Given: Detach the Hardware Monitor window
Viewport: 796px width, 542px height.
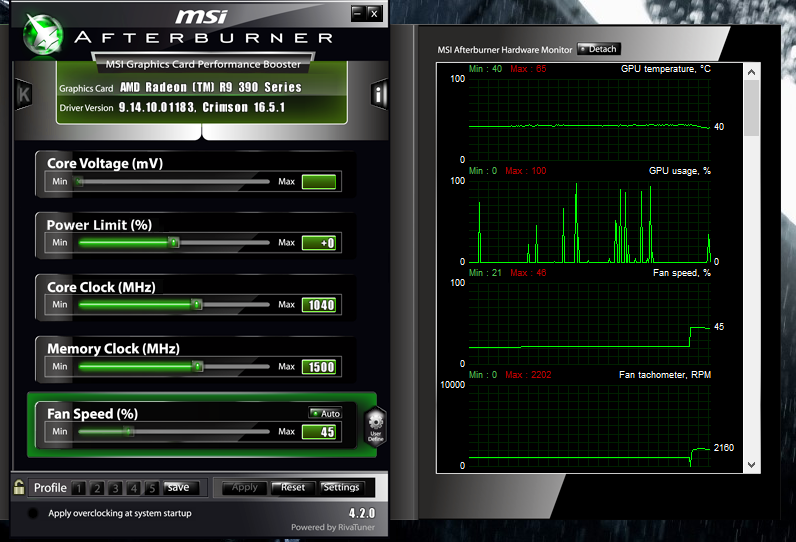Looking at the screenshot, I should click(x=599, y=49).
